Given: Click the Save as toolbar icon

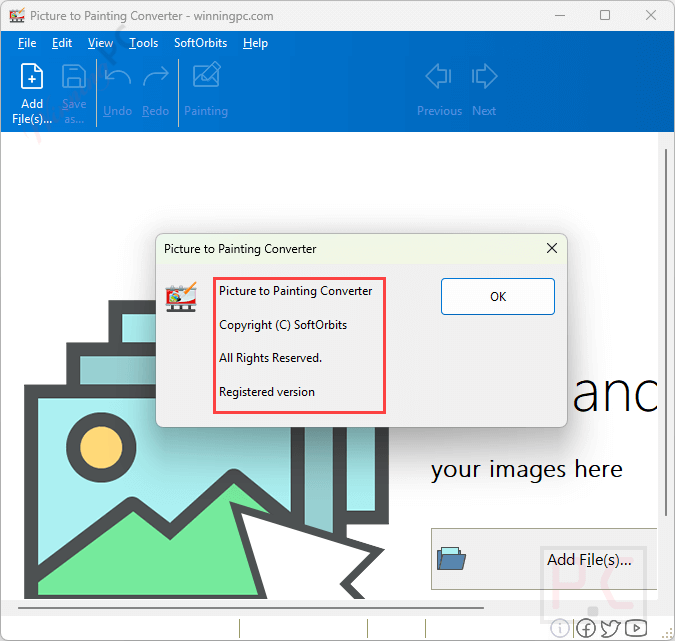Looking at the screenshot, I should coord(74,76).
